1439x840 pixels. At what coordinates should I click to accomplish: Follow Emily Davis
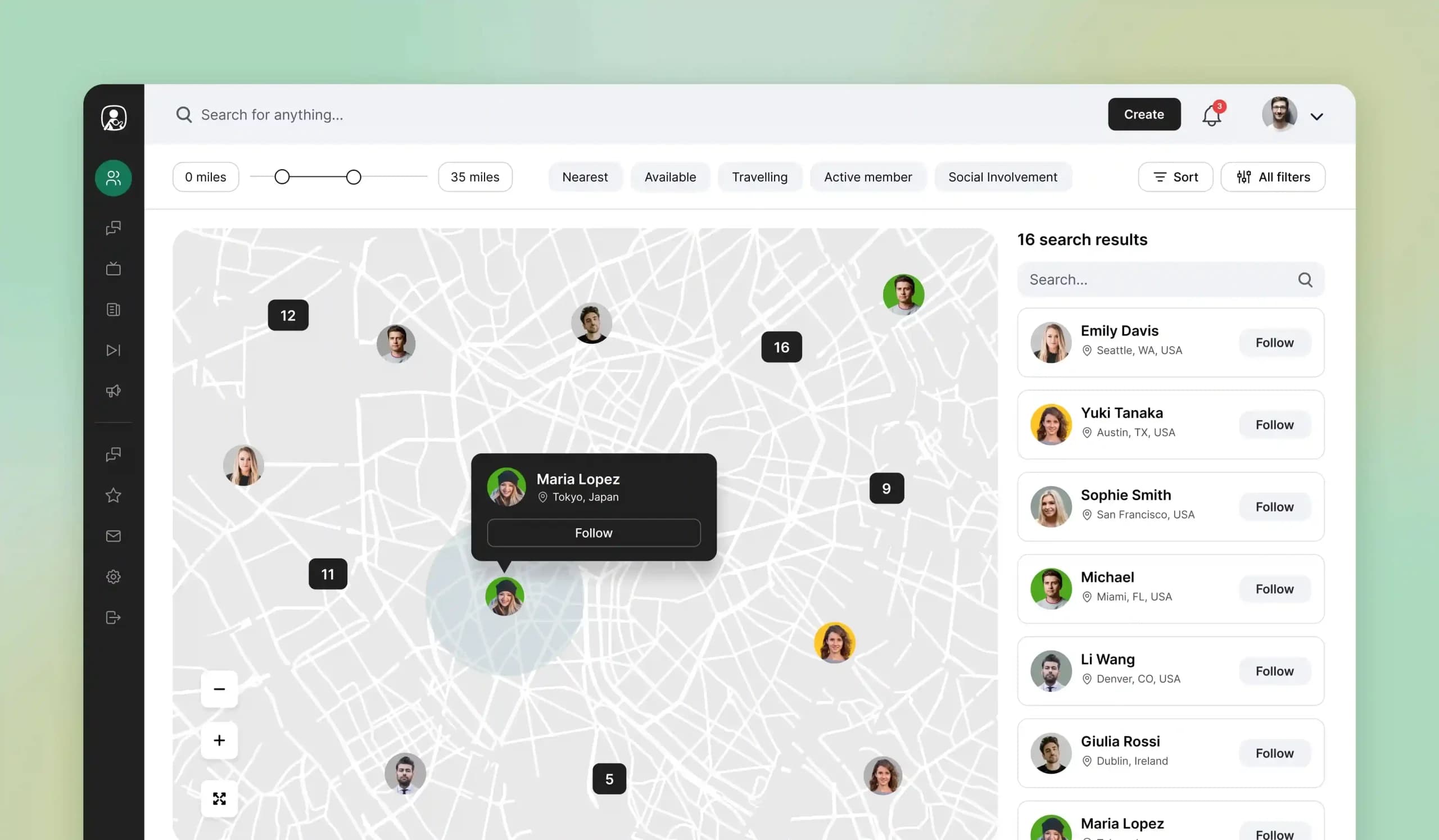click(1274, 342)
